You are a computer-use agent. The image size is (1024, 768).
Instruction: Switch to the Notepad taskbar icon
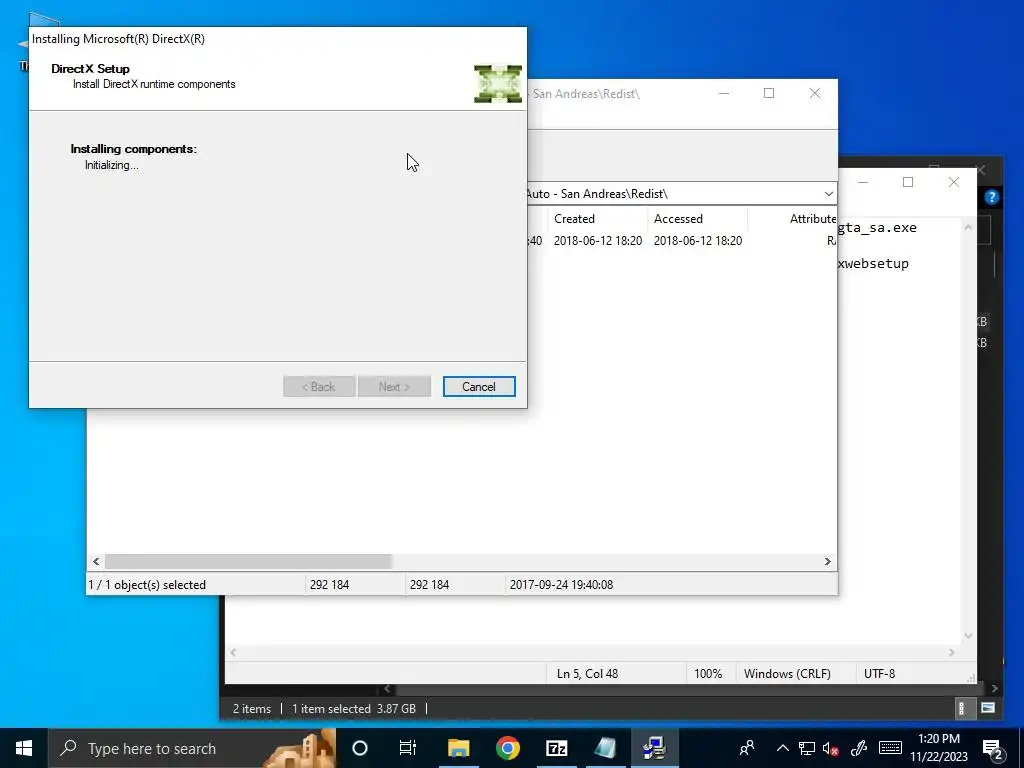click(605, 748)
